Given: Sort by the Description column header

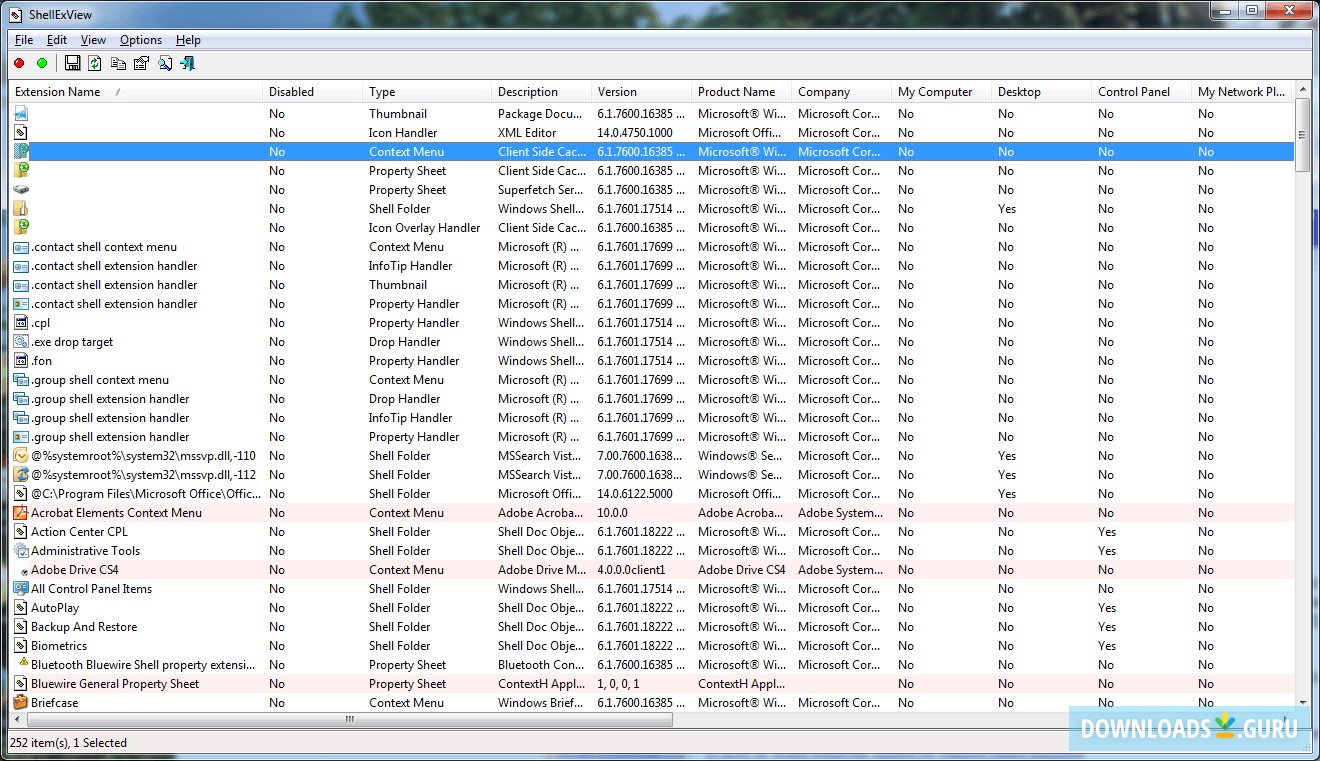Looking at the screenshot, I should 542,92.
